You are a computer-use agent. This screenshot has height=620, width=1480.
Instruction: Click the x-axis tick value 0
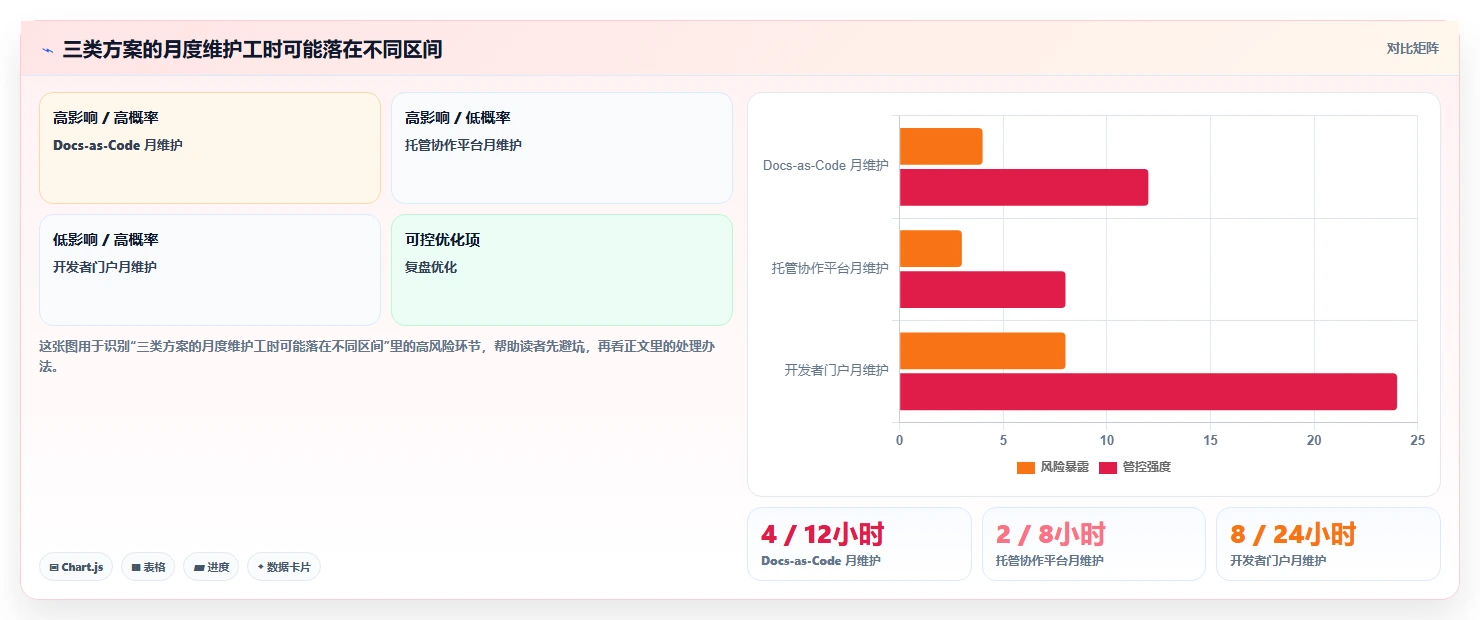(899, 440)
